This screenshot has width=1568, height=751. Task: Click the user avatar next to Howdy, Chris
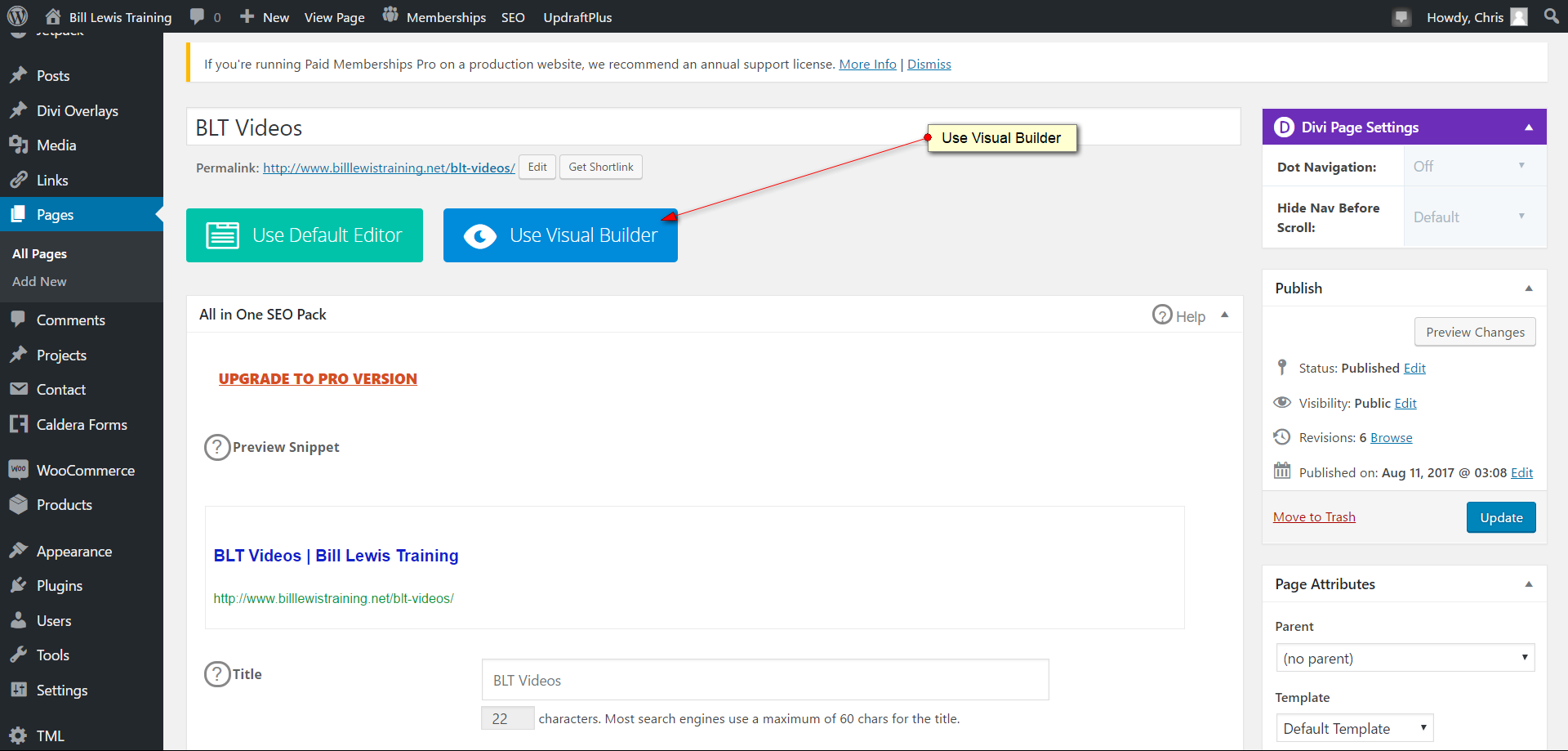tap(1519, 17)
